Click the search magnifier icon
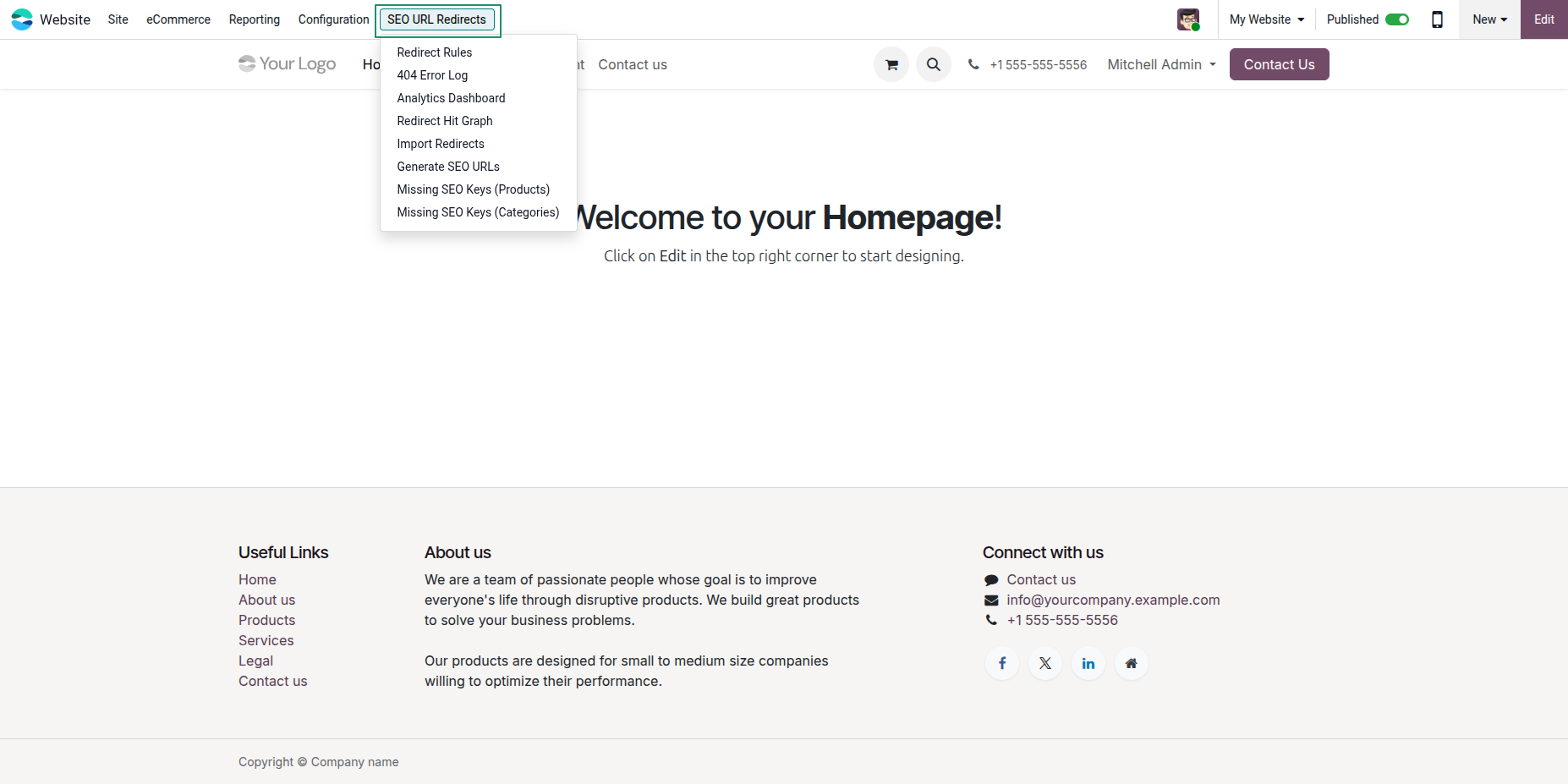 pos(934,64)
